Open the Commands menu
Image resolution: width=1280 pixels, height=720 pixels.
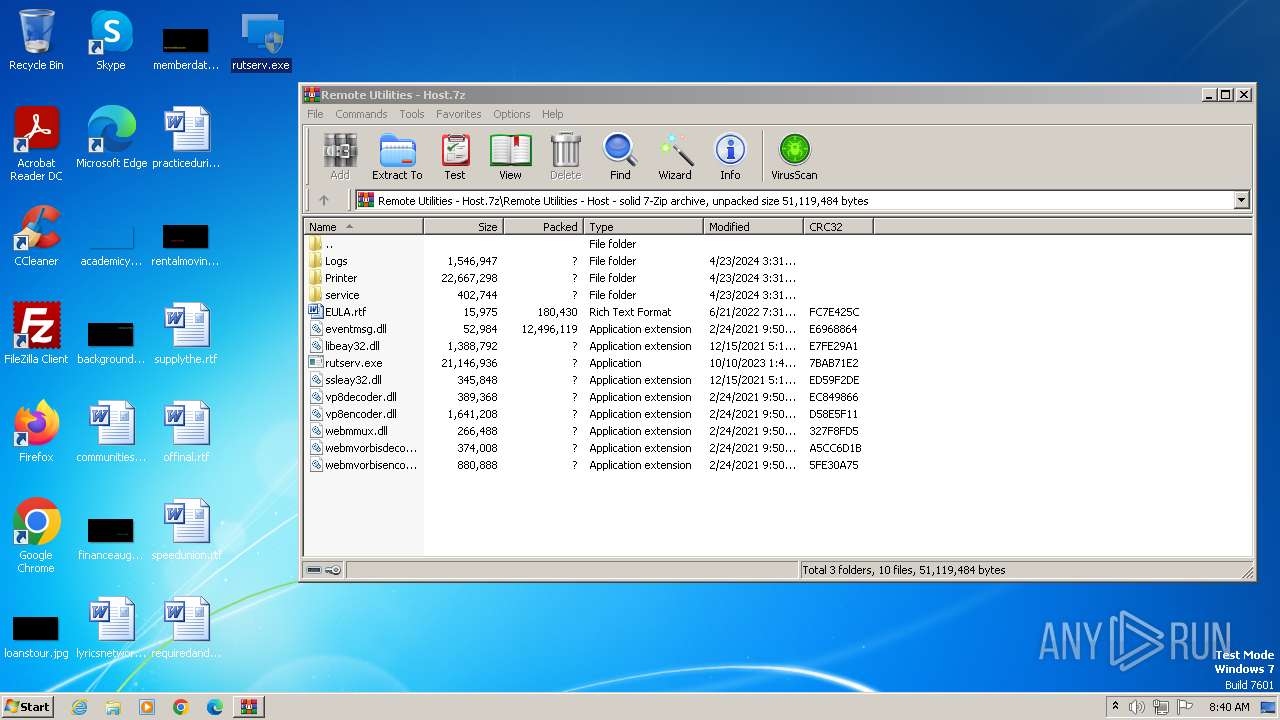coord(361,114)
